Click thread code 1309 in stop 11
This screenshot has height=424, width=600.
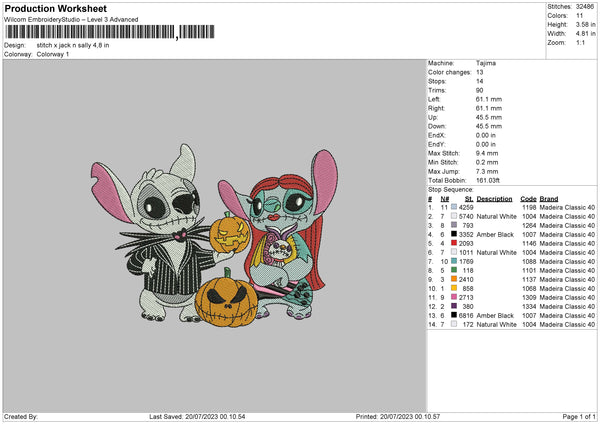pos(529,297)
